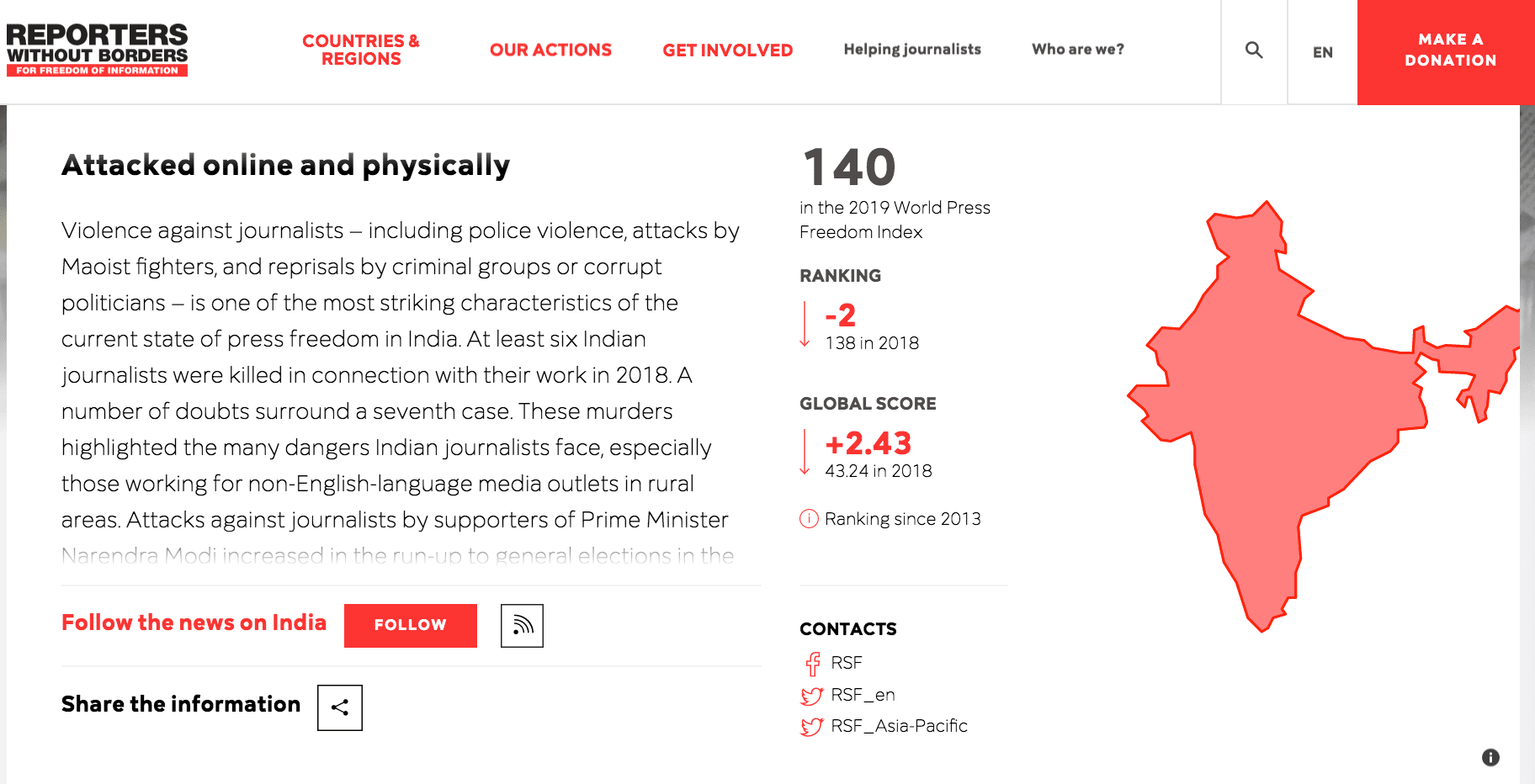This screenshot has width=1535, height=784.
Task: Open the Get Involved menu
Action: click(x=728, y=50)
